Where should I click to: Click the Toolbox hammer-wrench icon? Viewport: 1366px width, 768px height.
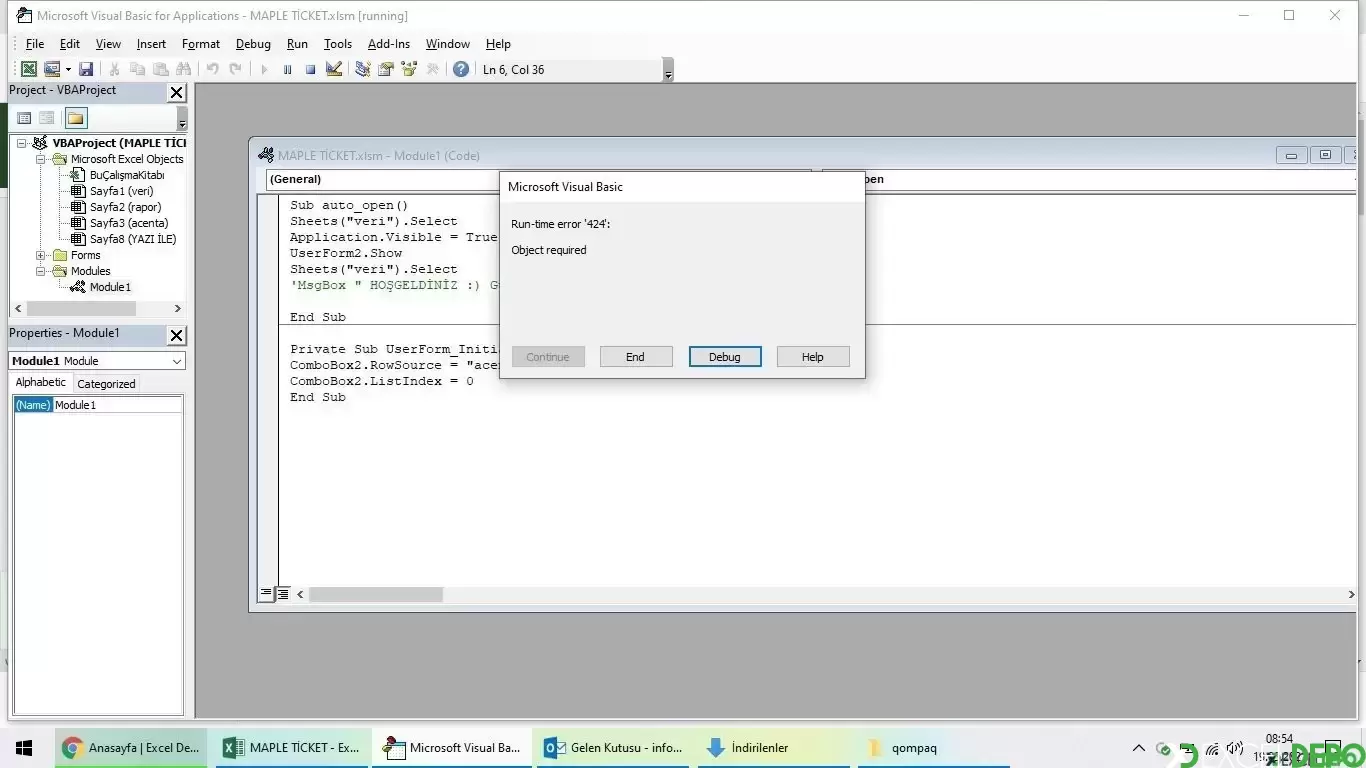pos(432,69)
